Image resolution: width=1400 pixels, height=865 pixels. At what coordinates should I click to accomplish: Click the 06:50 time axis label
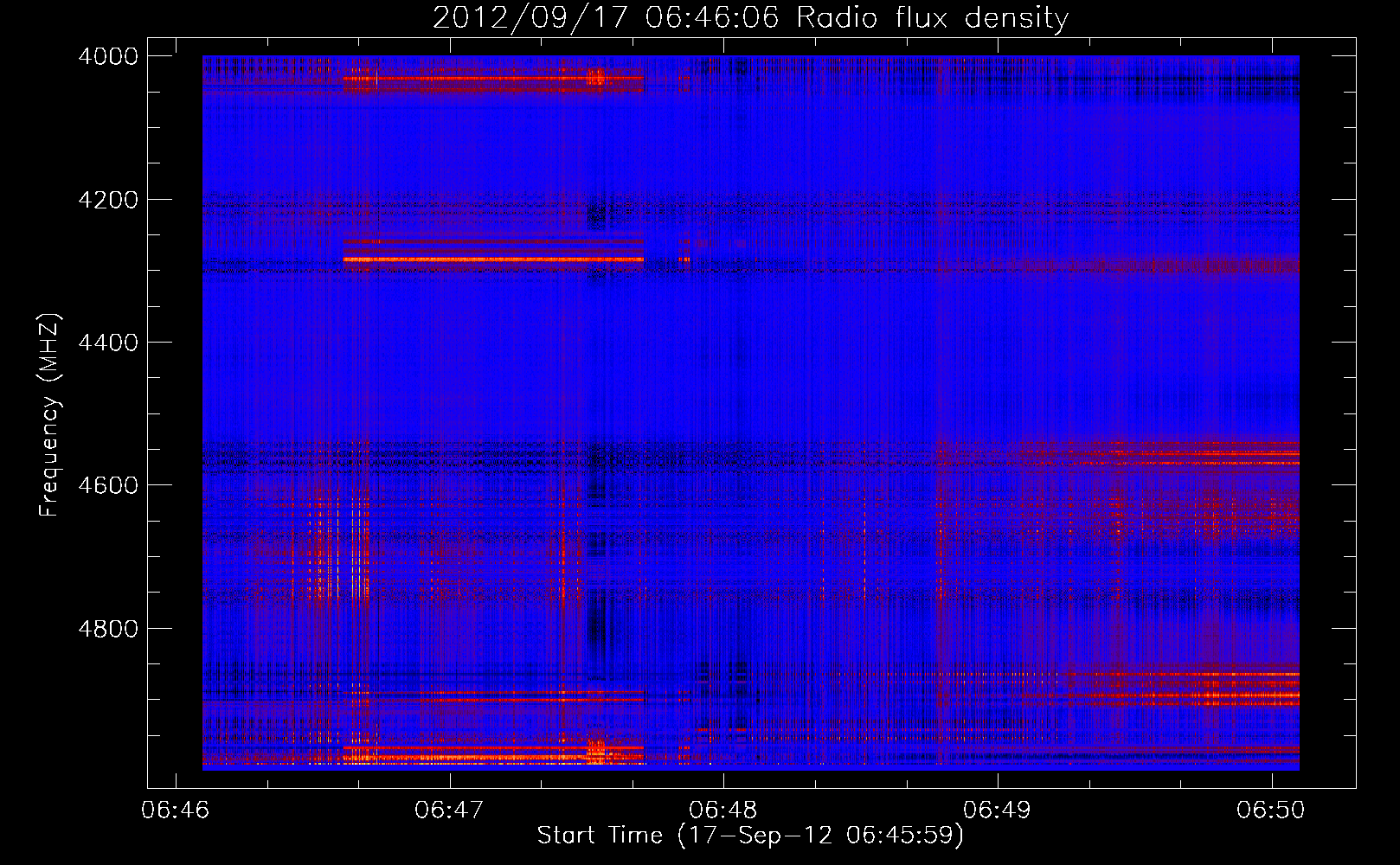1271,810
